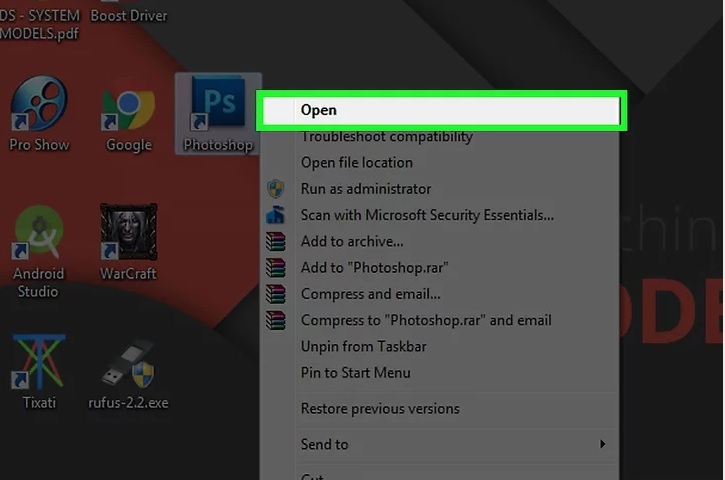Viewport: 725px width, 480px height.
Task: Select Compress and email...
Action: [x=439, y=294]
